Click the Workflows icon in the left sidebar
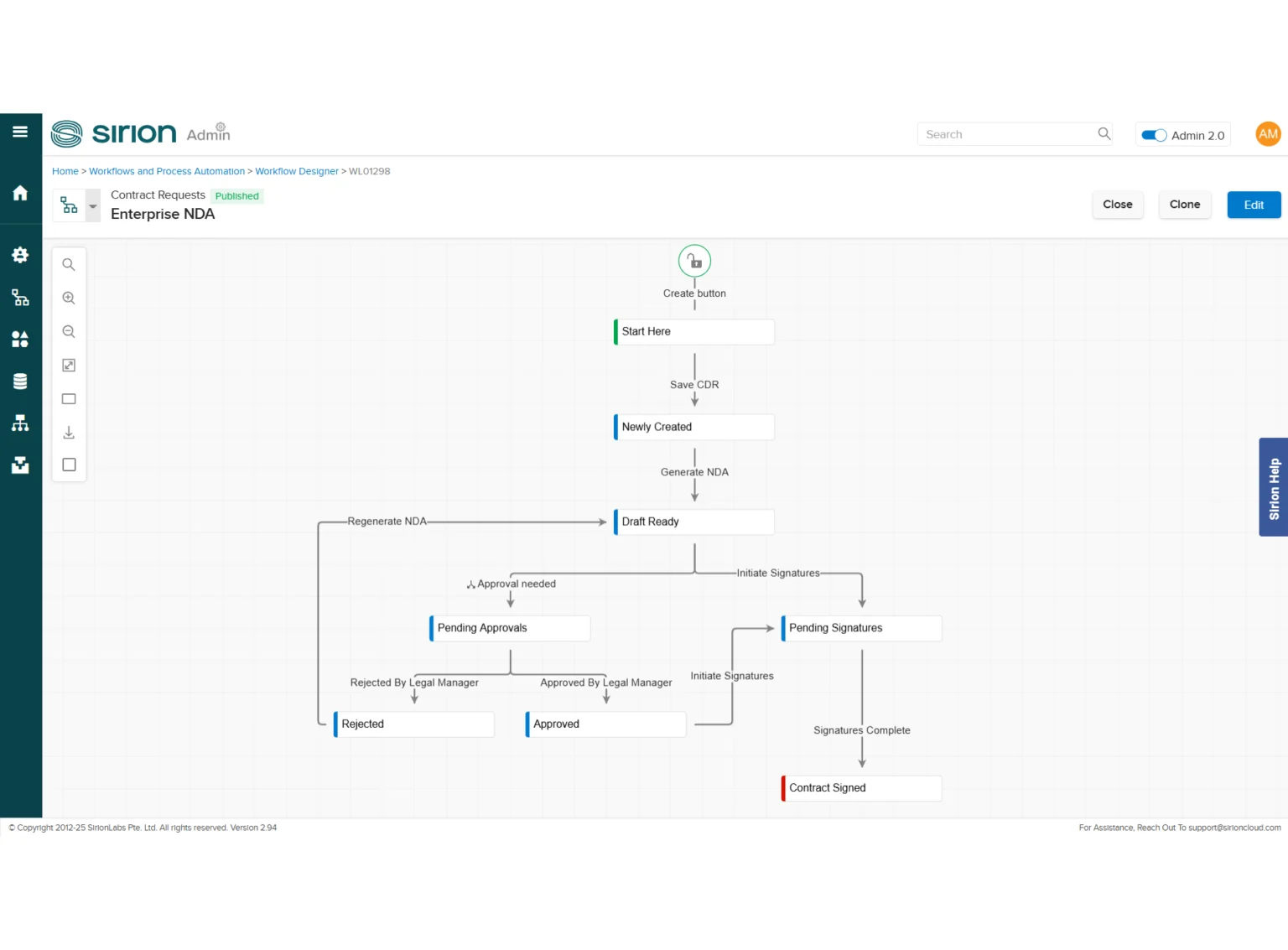Viewport: 1288px width, 950px height. point(20,297)
